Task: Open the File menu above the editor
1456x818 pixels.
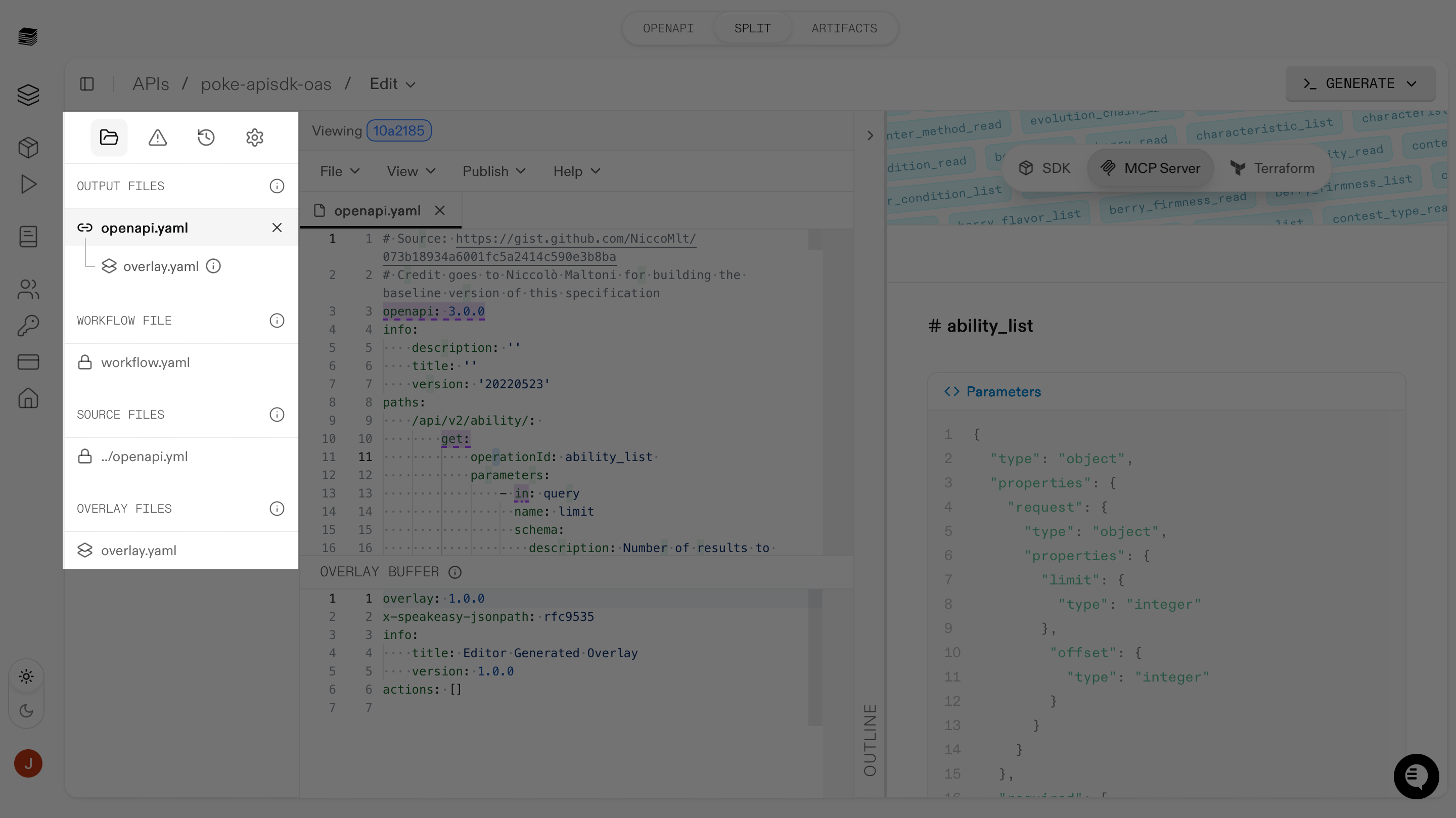Action: 339,171
